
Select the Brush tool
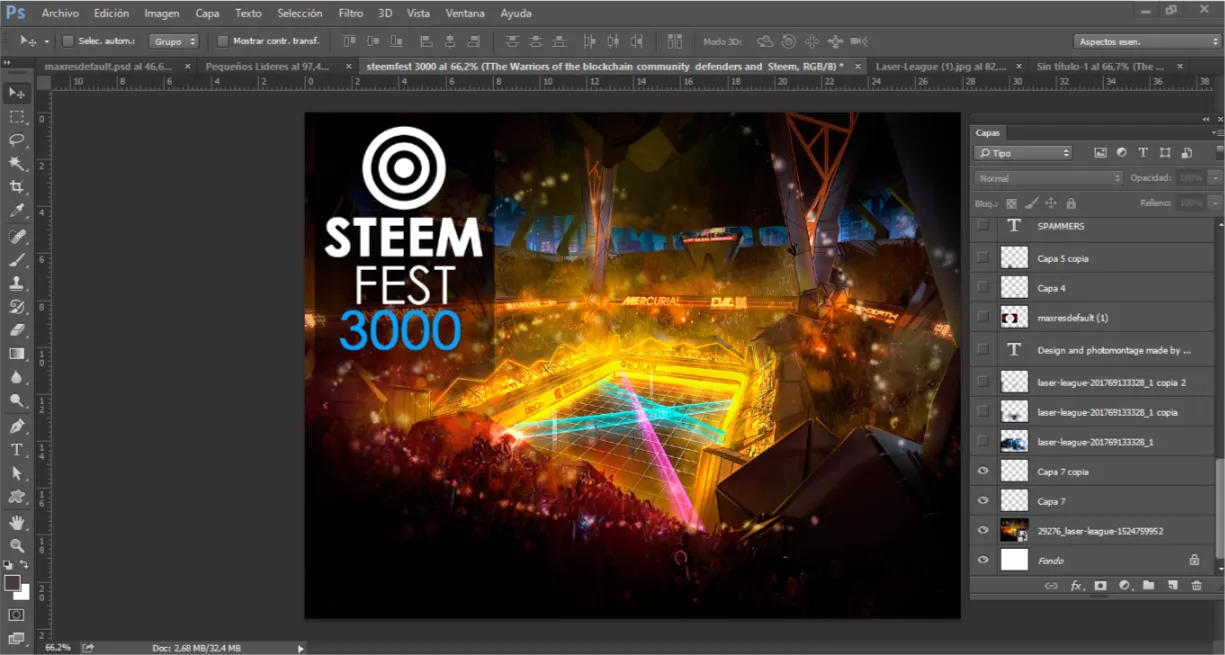click(17, 260)
